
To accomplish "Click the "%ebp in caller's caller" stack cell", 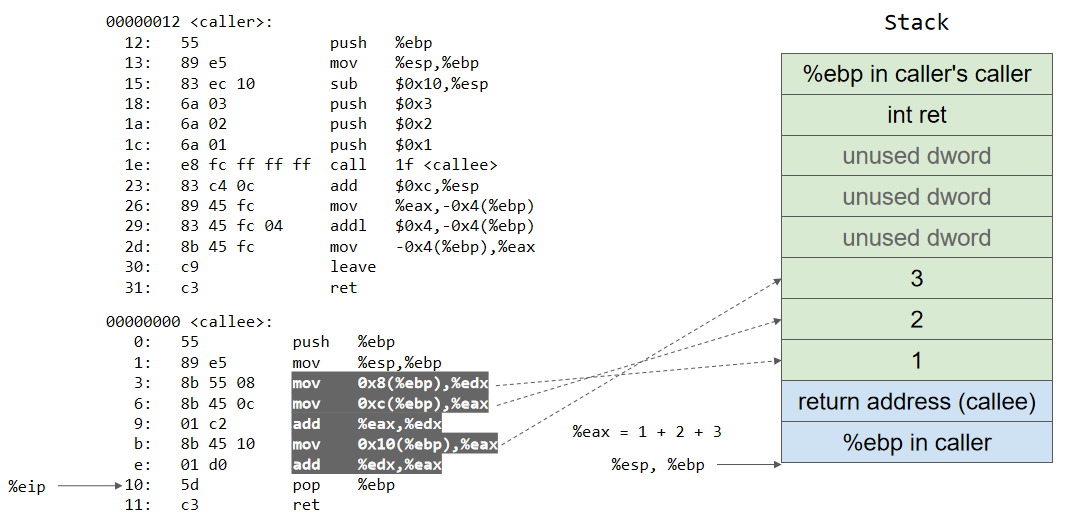I will click(x=916, y=74).
